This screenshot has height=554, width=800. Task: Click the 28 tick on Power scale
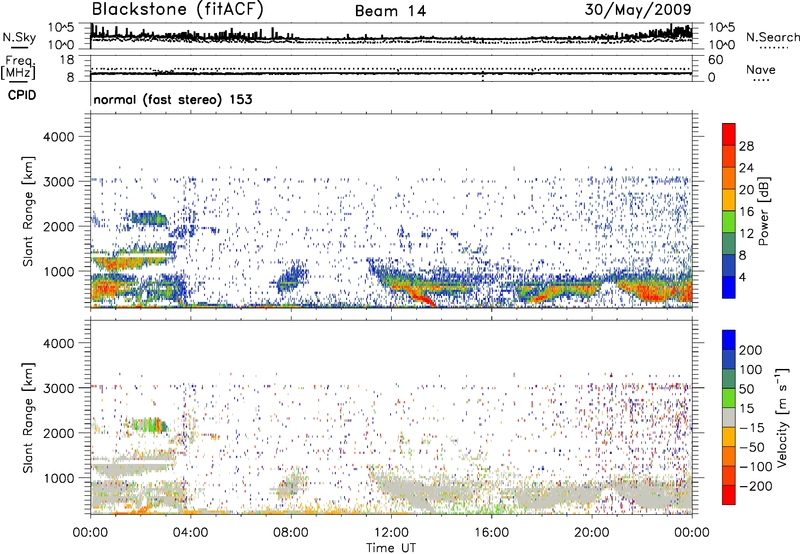point(746,146)
